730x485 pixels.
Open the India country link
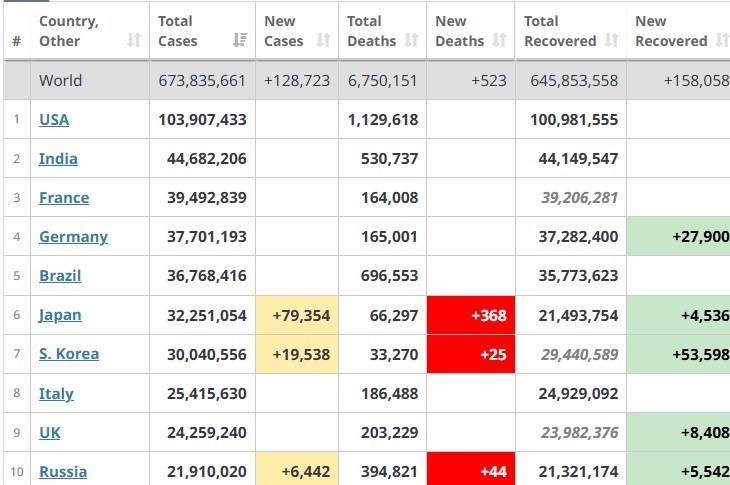[58, 159]
